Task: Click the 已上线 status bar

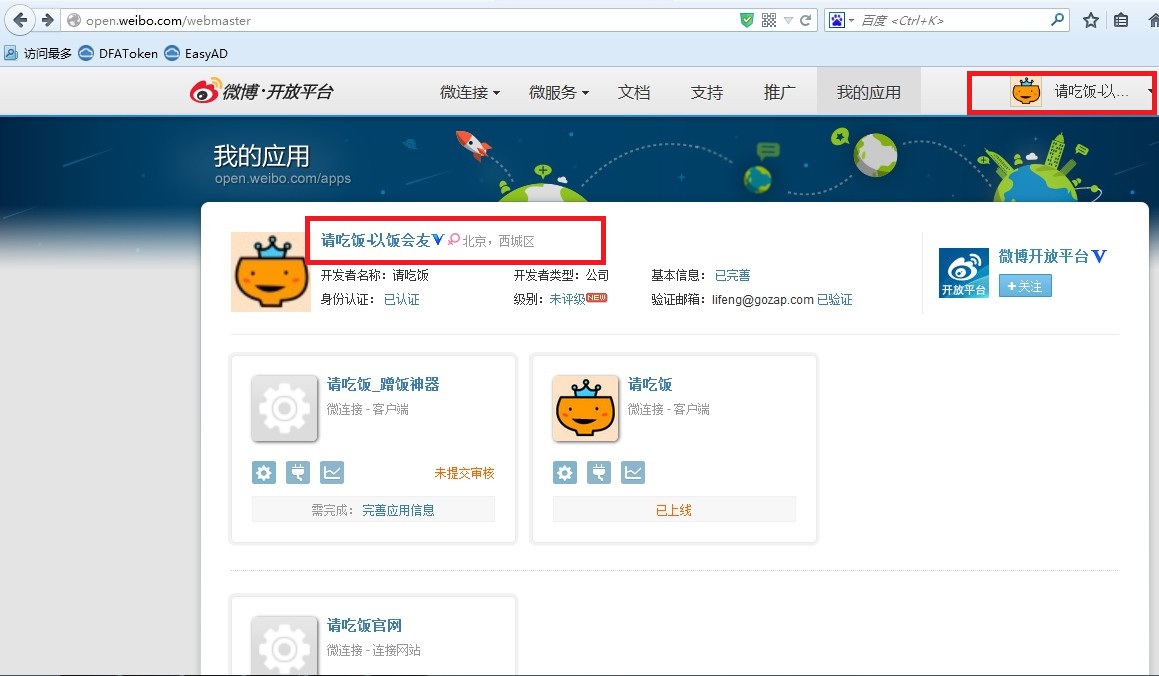Action: coord(674,510)
